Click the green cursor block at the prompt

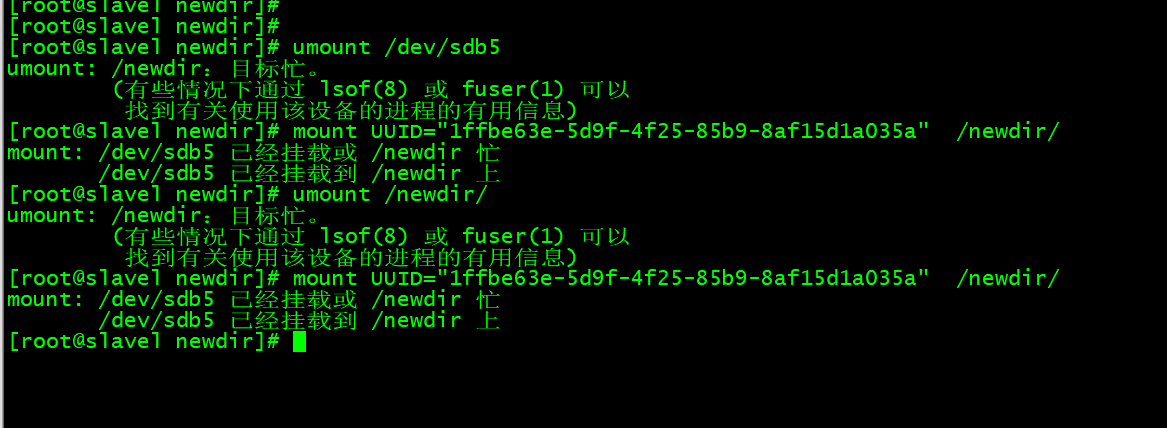click(299, 342)
